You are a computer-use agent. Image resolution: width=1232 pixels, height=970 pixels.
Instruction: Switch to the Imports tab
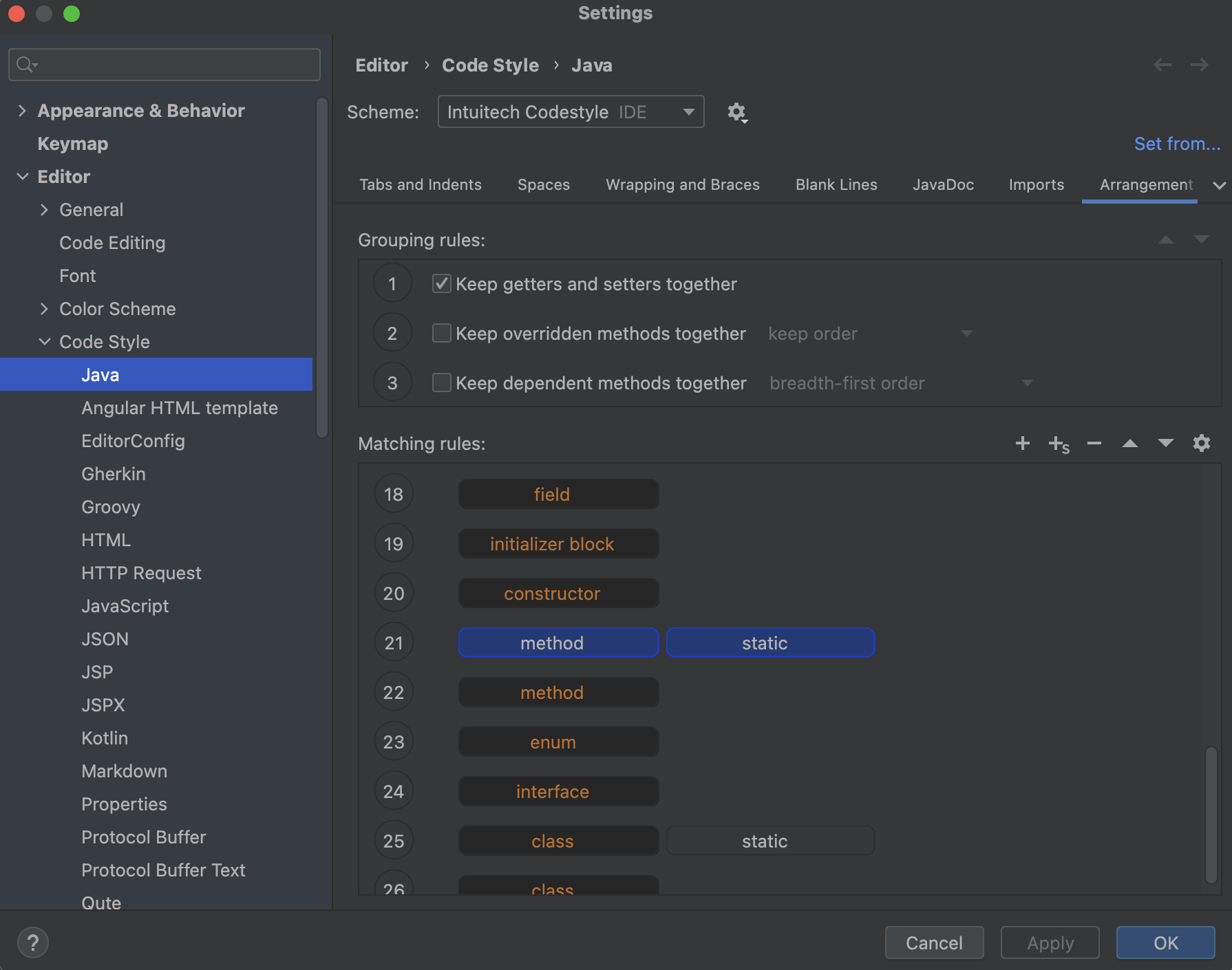point(1036,185)
